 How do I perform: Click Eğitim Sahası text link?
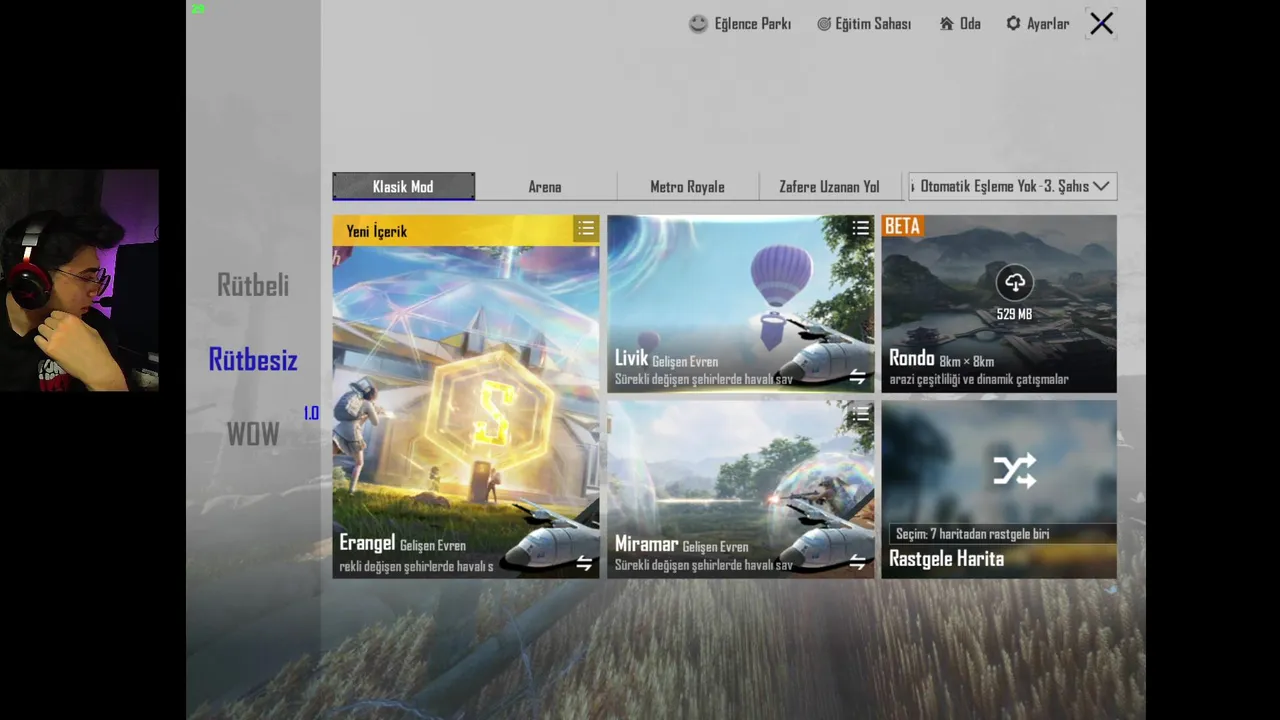[x=873, y=24]
